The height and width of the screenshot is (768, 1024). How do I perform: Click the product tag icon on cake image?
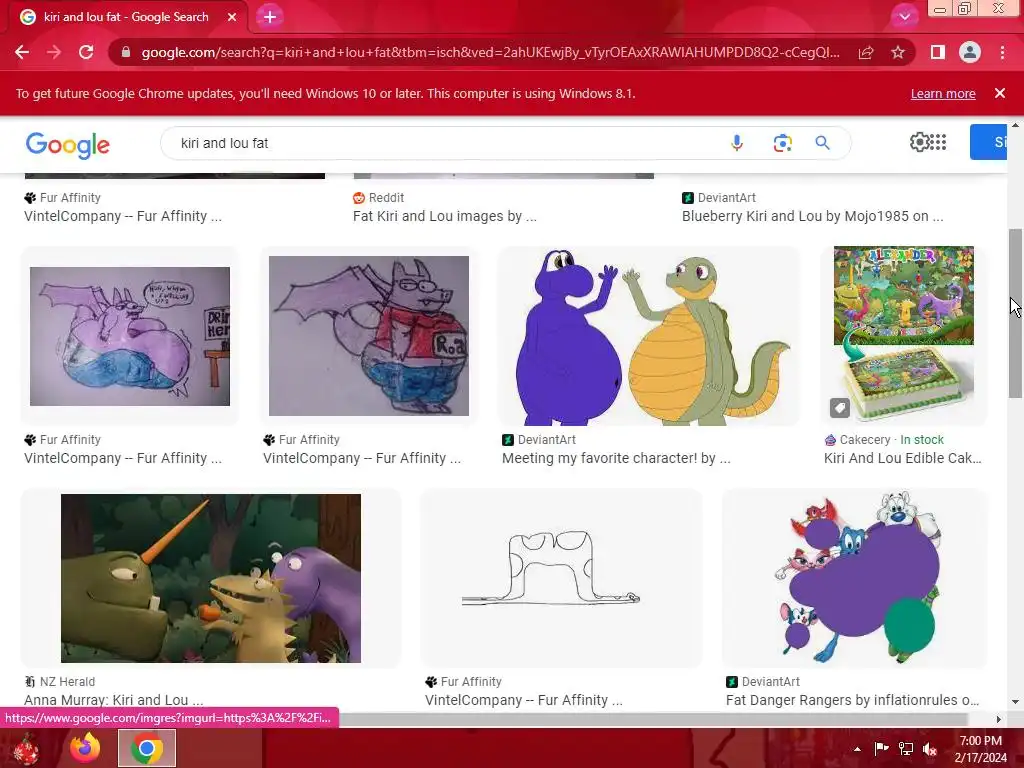(x=840, y=408)
